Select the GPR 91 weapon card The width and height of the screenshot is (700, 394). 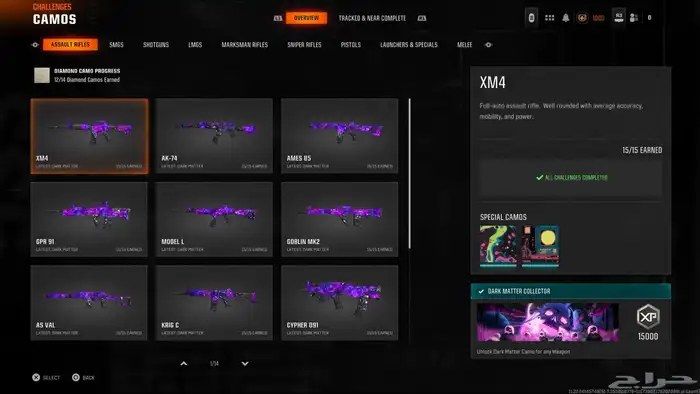tap(89, 219)
